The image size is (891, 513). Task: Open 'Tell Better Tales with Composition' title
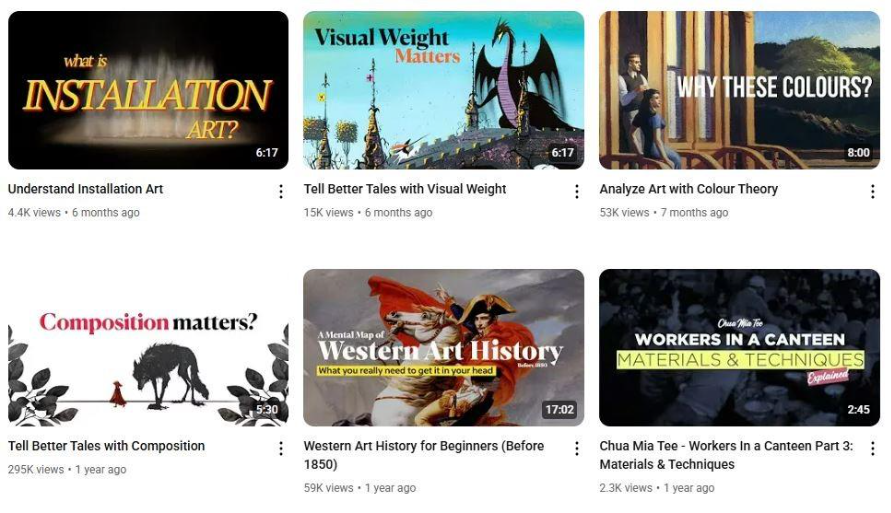pyautogui.click(x=106, y=446)
